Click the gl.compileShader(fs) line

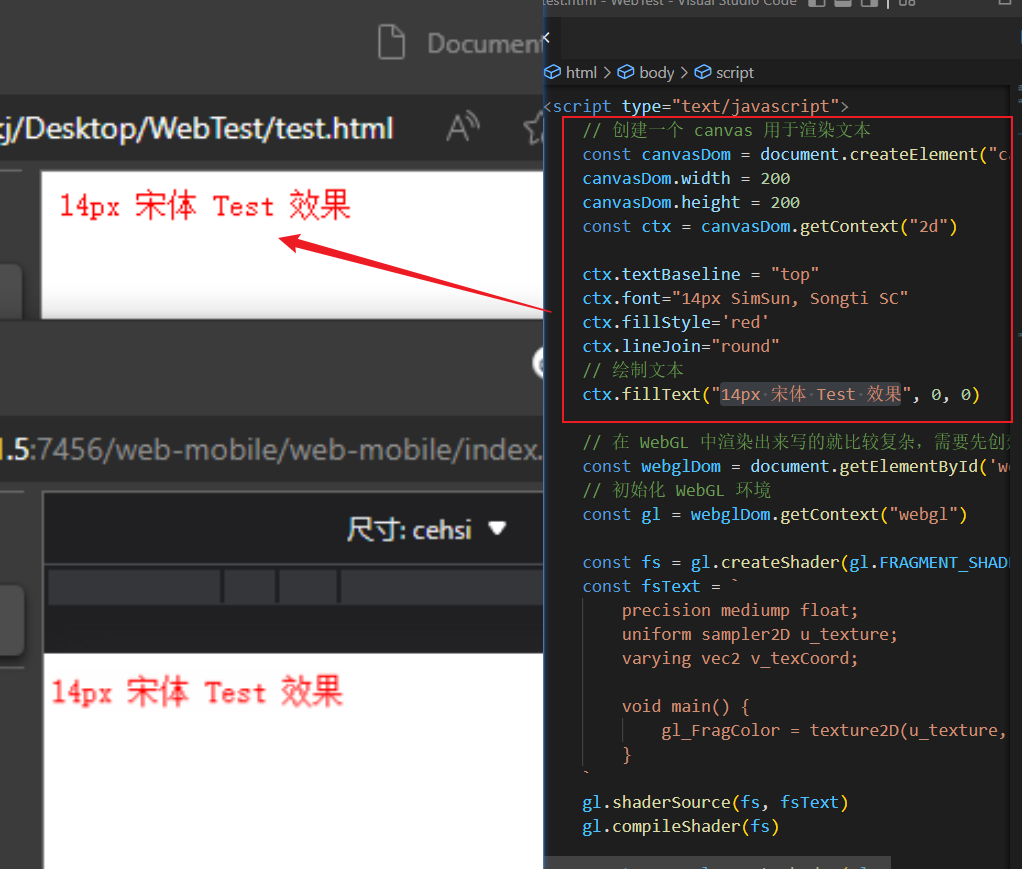[681, 827]
